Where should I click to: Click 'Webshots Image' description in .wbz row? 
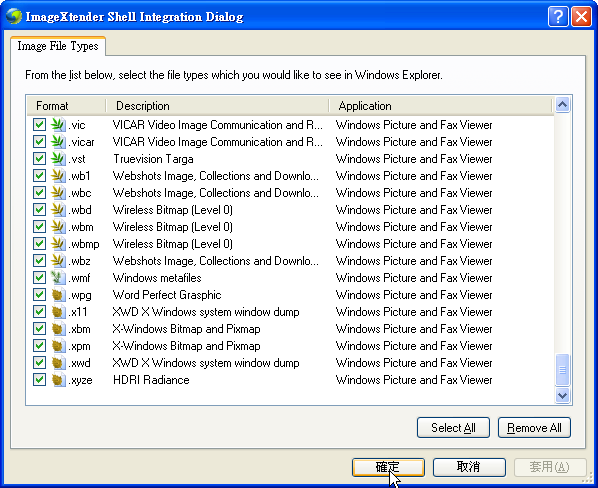pos(215,261)
